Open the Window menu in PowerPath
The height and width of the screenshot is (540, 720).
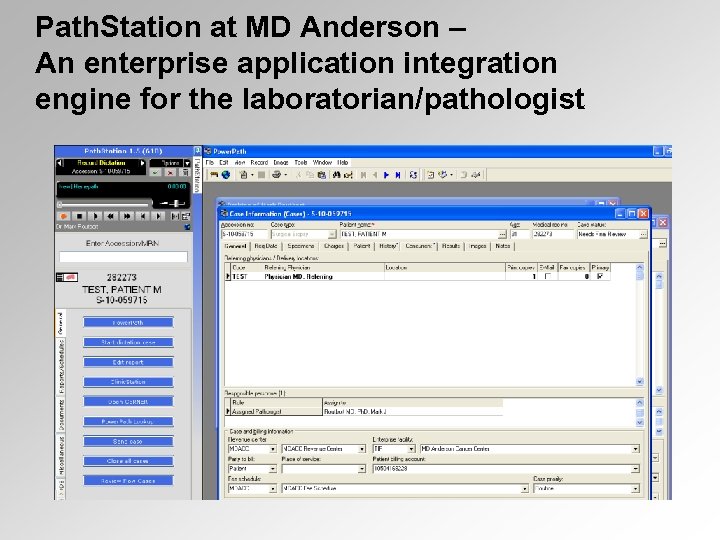(322, 163)
